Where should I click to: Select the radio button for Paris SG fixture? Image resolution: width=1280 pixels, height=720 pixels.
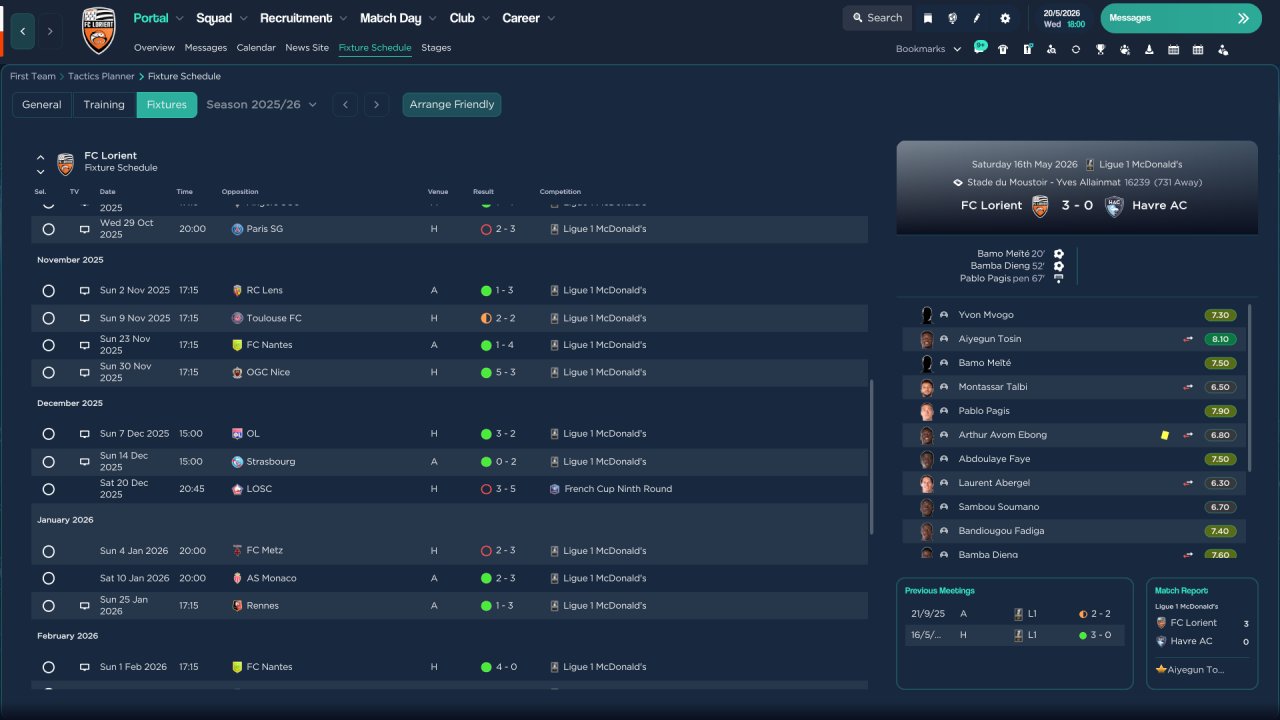pyautogui.click(x=48, y=229)
